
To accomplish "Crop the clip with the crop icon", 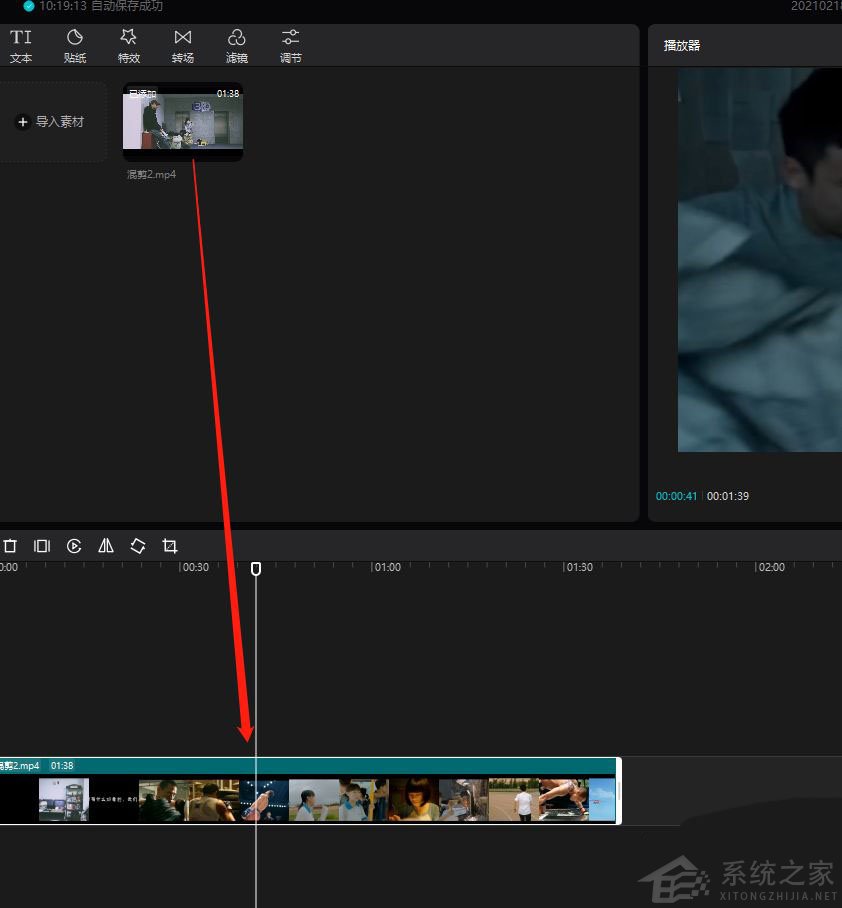I will point(170,546).
